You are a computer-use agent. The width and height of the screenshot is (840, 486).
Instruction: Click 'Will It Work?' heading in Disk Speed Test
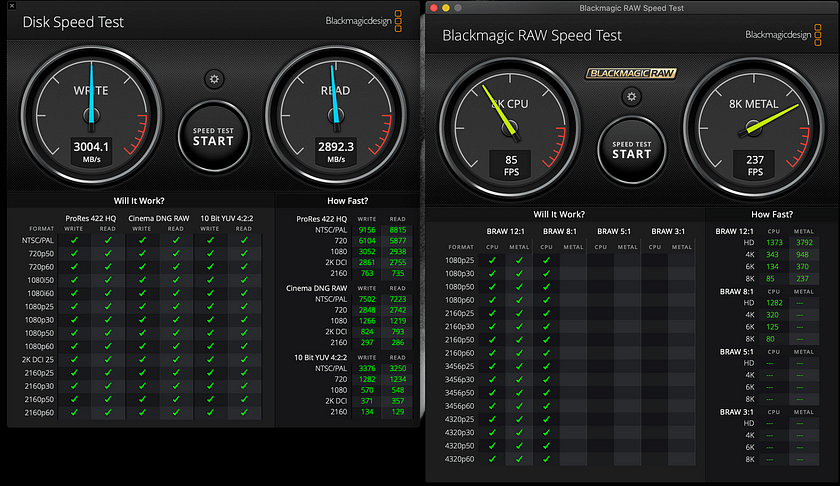(x=139, y=201)
